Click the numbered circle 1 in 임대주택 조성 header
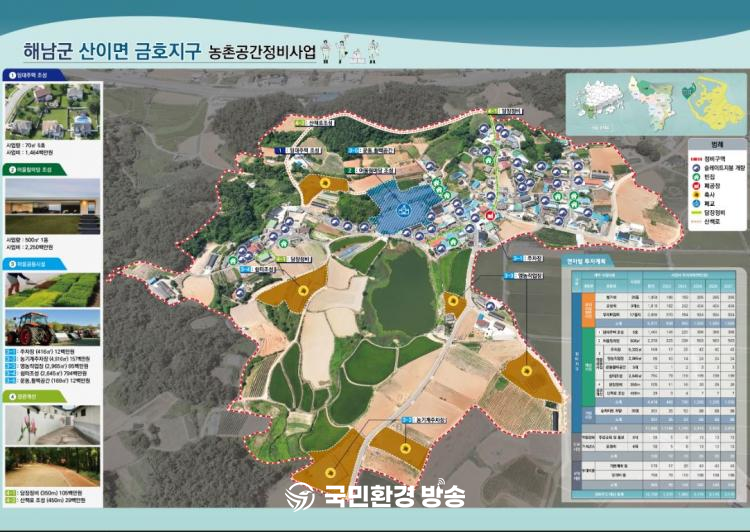 (12, 75)
